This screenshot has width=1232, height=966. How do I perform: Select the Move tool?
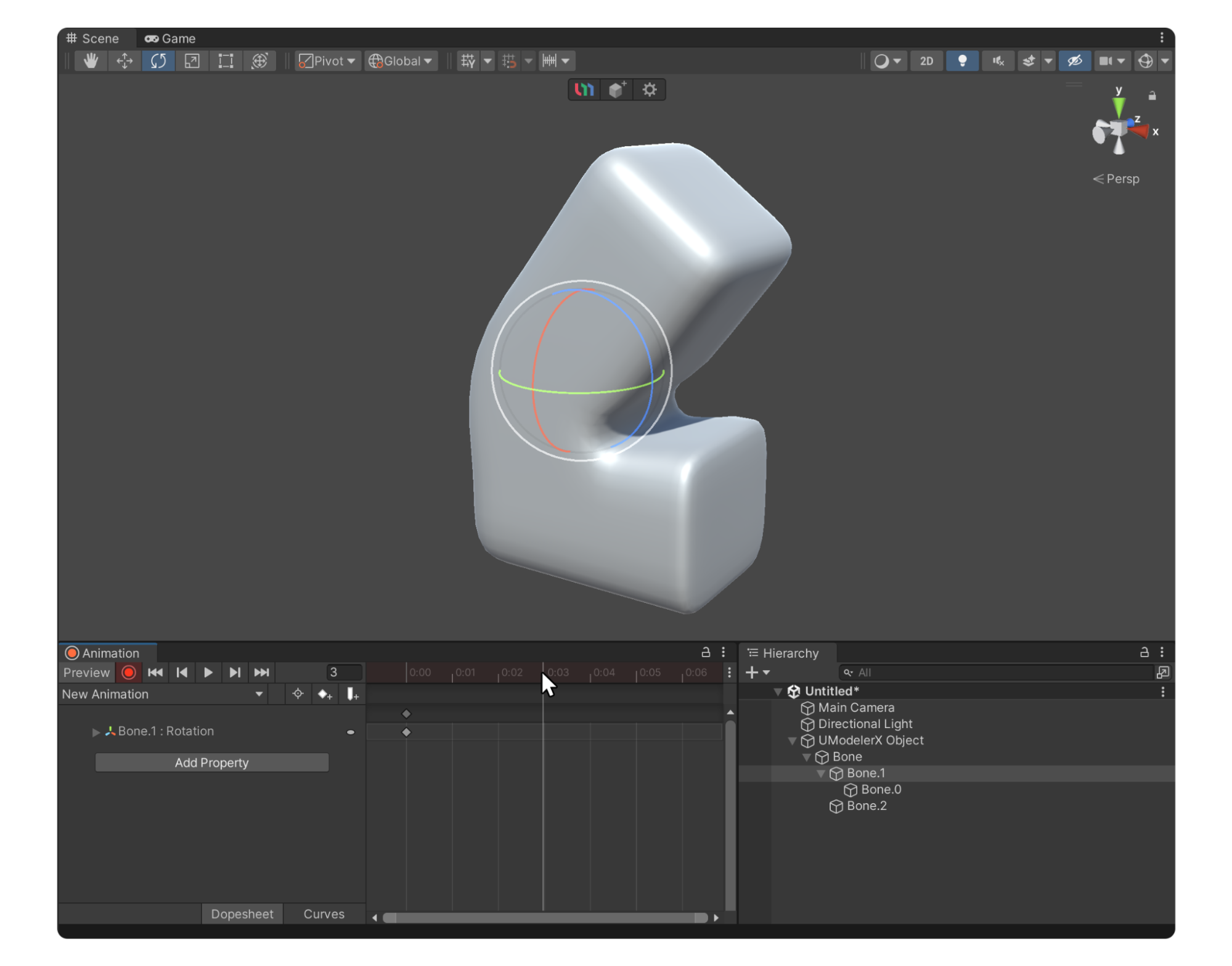[x=124, y=60]
